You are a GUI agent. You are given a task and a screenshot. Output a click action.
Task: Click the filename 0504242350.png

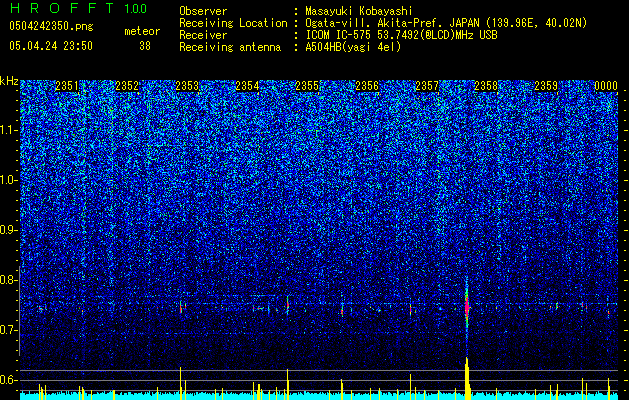[x=51, y=26]
